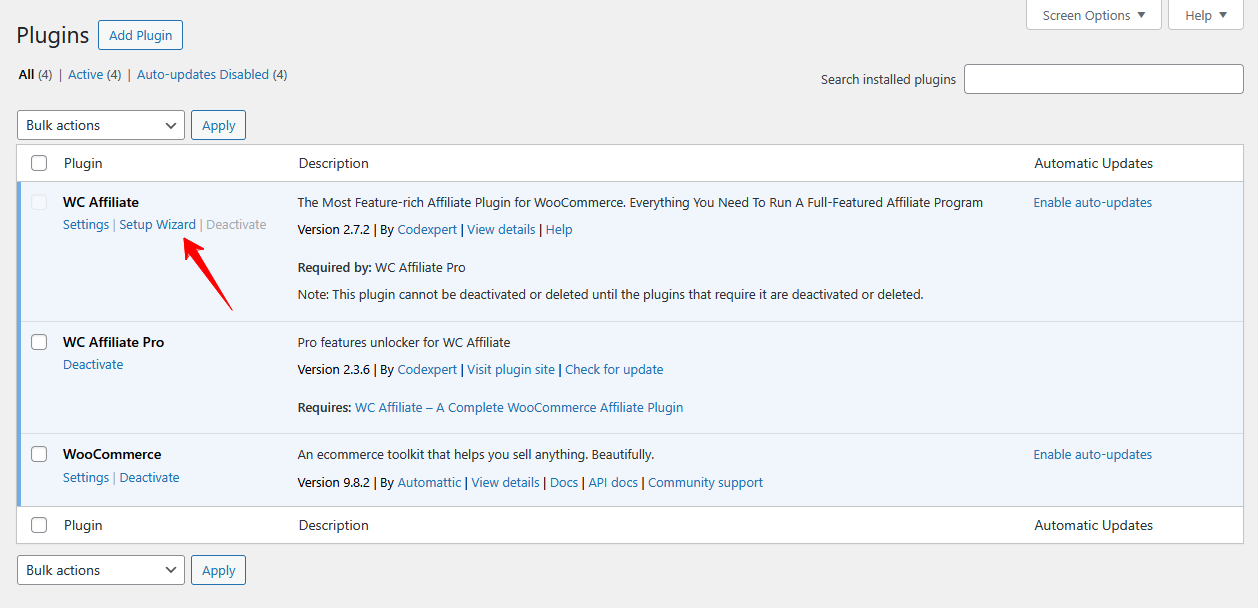
Task: Open the bottom Bulk actions dropdown
Action: coord(101,570)
